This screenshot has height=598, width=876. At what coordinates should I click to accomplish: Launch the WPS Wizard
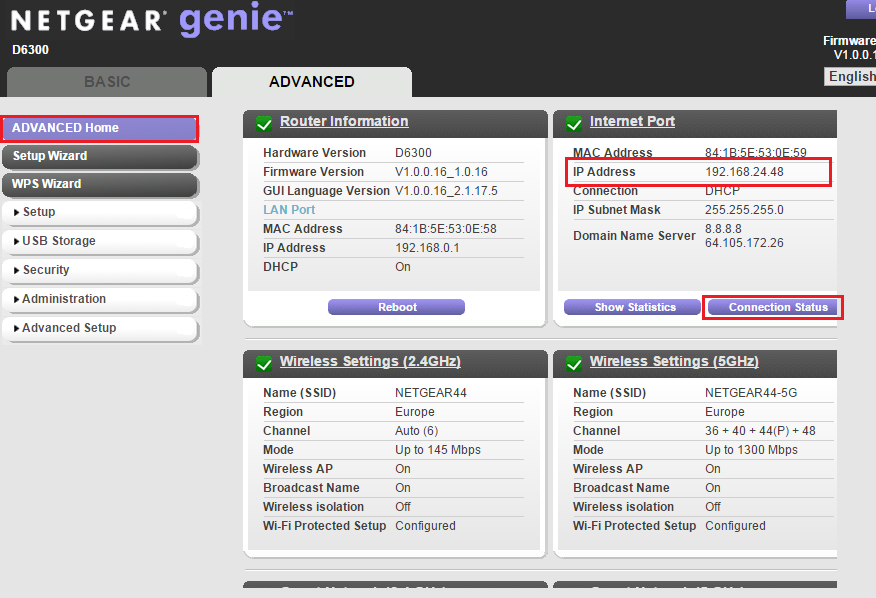click(100, 184)
